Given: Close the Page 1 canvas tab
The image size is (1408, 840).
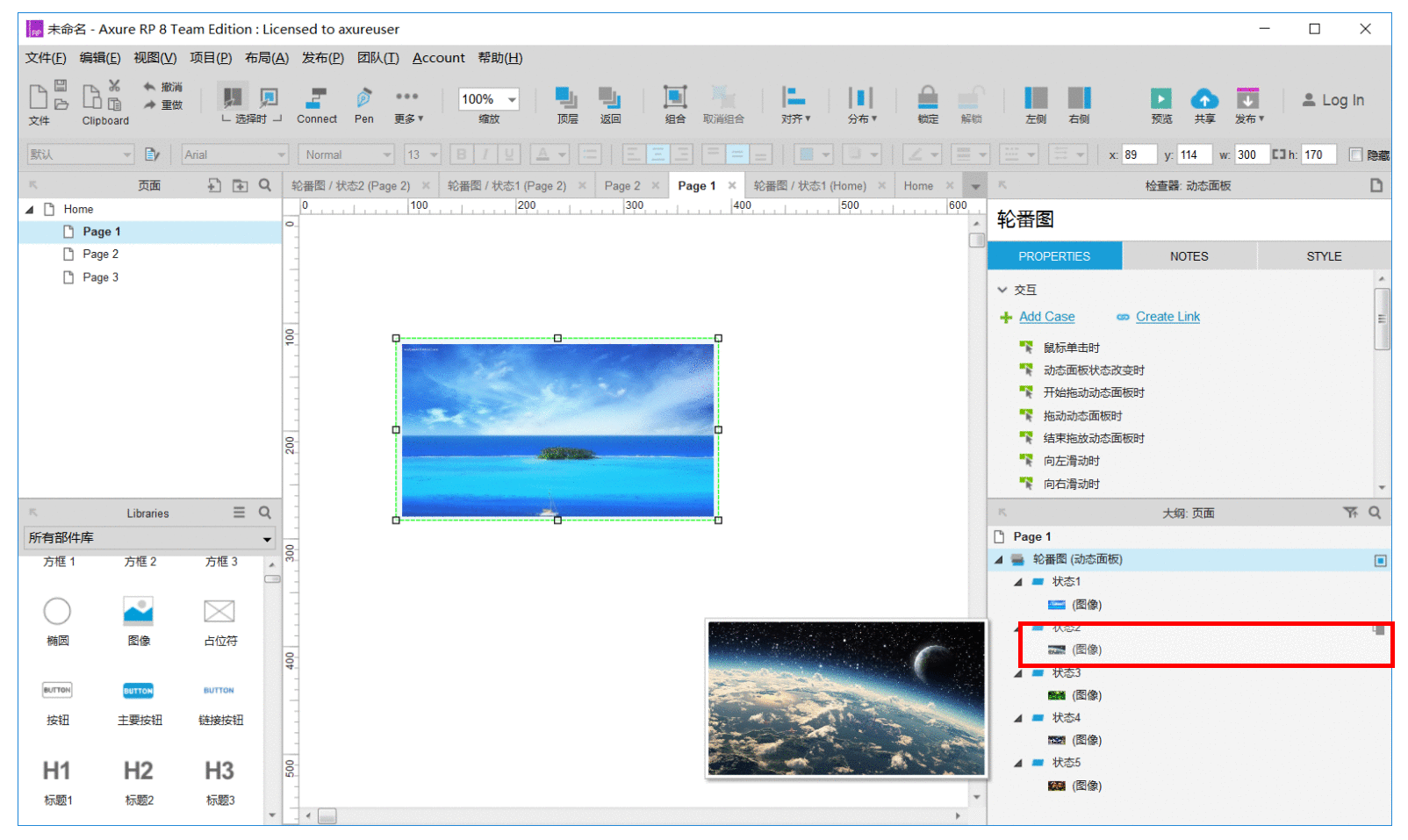Looking at the screenshot, I should 732,185.
